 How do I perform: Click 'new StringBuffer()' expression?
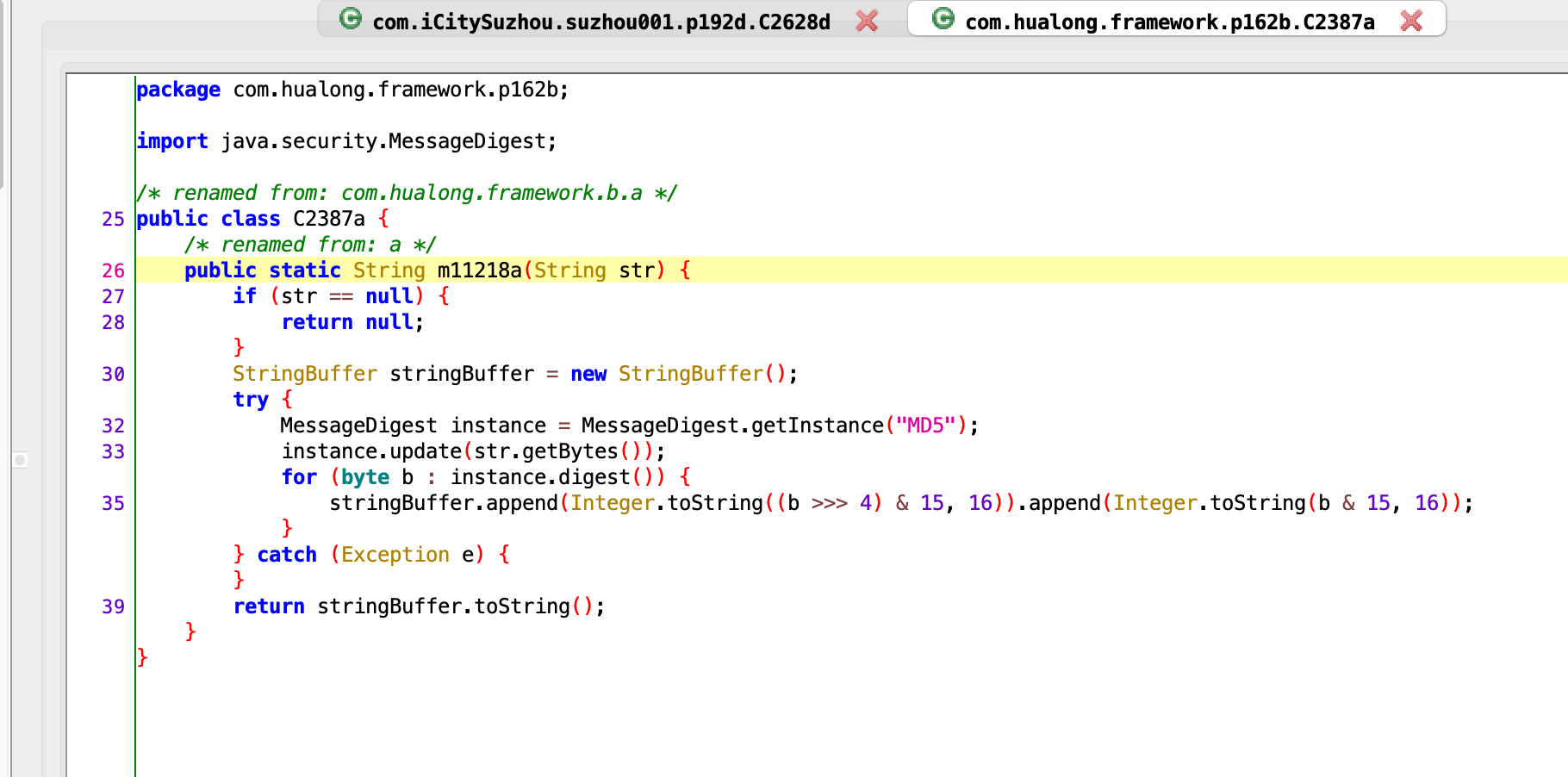(677, 374)
